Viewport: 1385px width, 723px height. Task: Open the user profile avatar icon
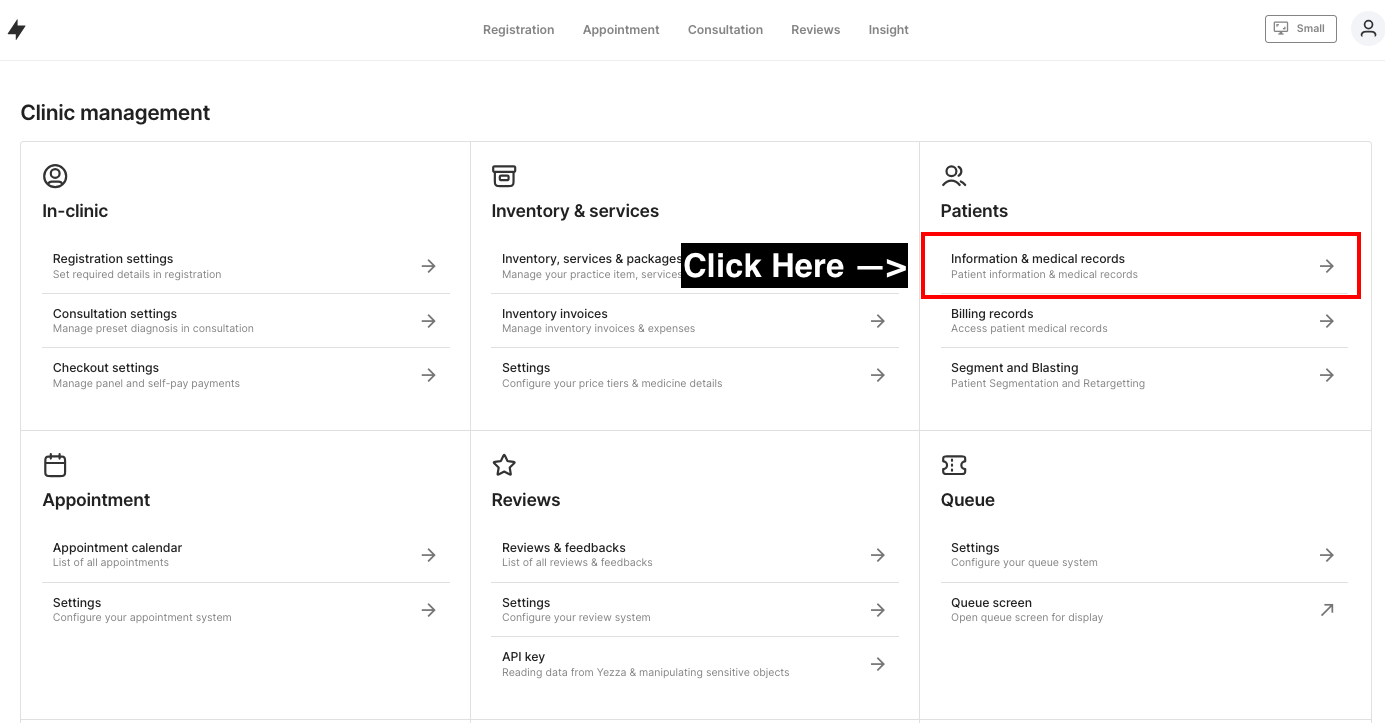[1368, 29]
